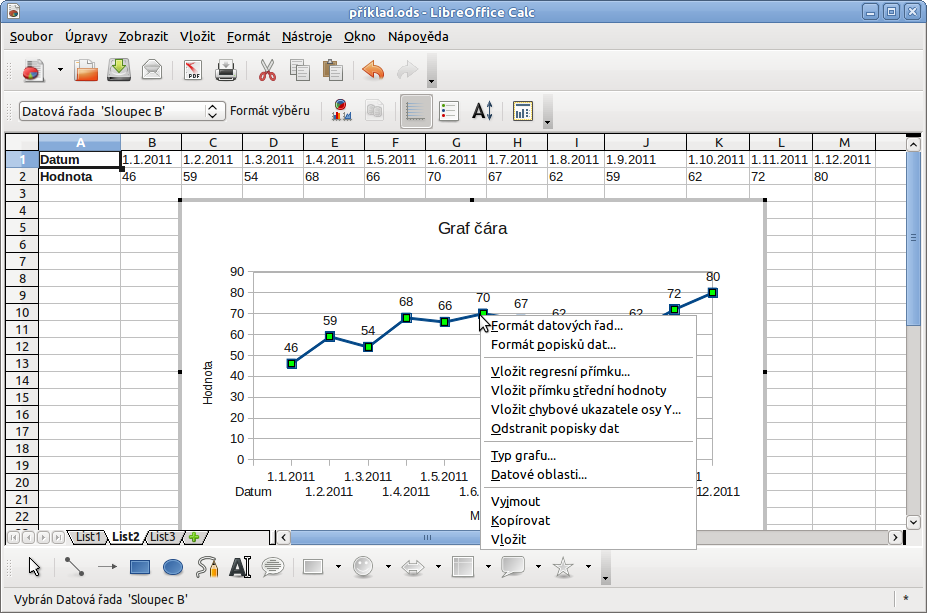
Task: Open the Open file folder icon
Action: click(86, 70)
